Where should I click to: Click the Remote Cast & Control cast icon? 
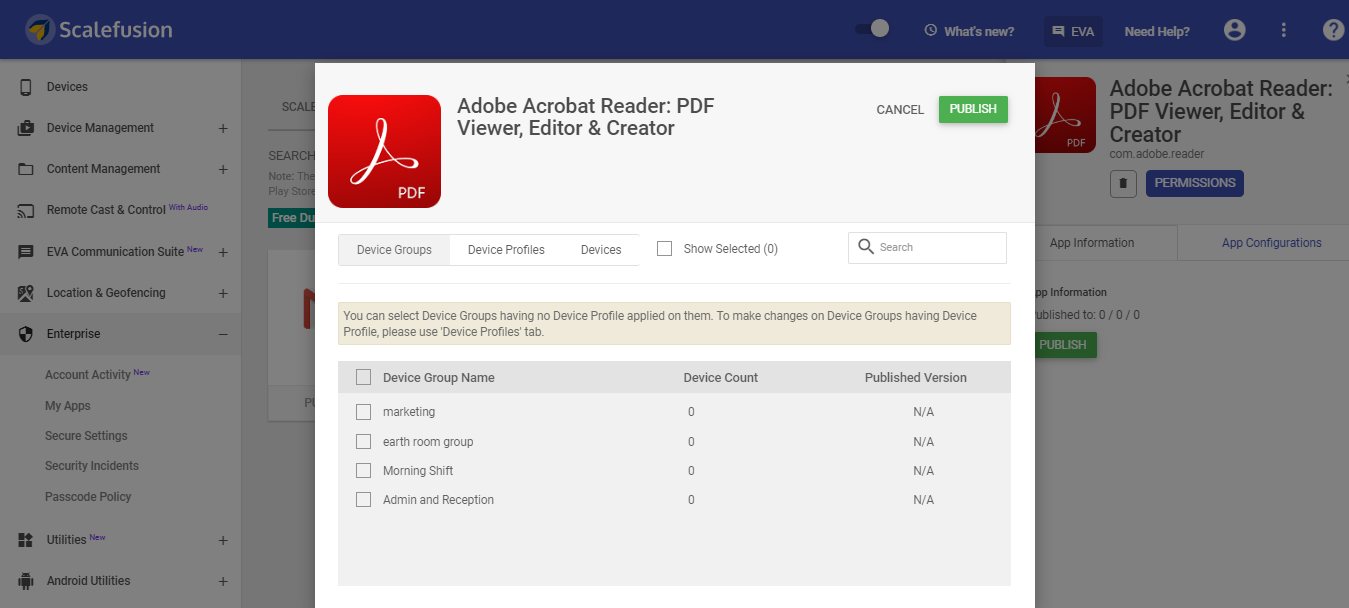click(x=26, y=210)
